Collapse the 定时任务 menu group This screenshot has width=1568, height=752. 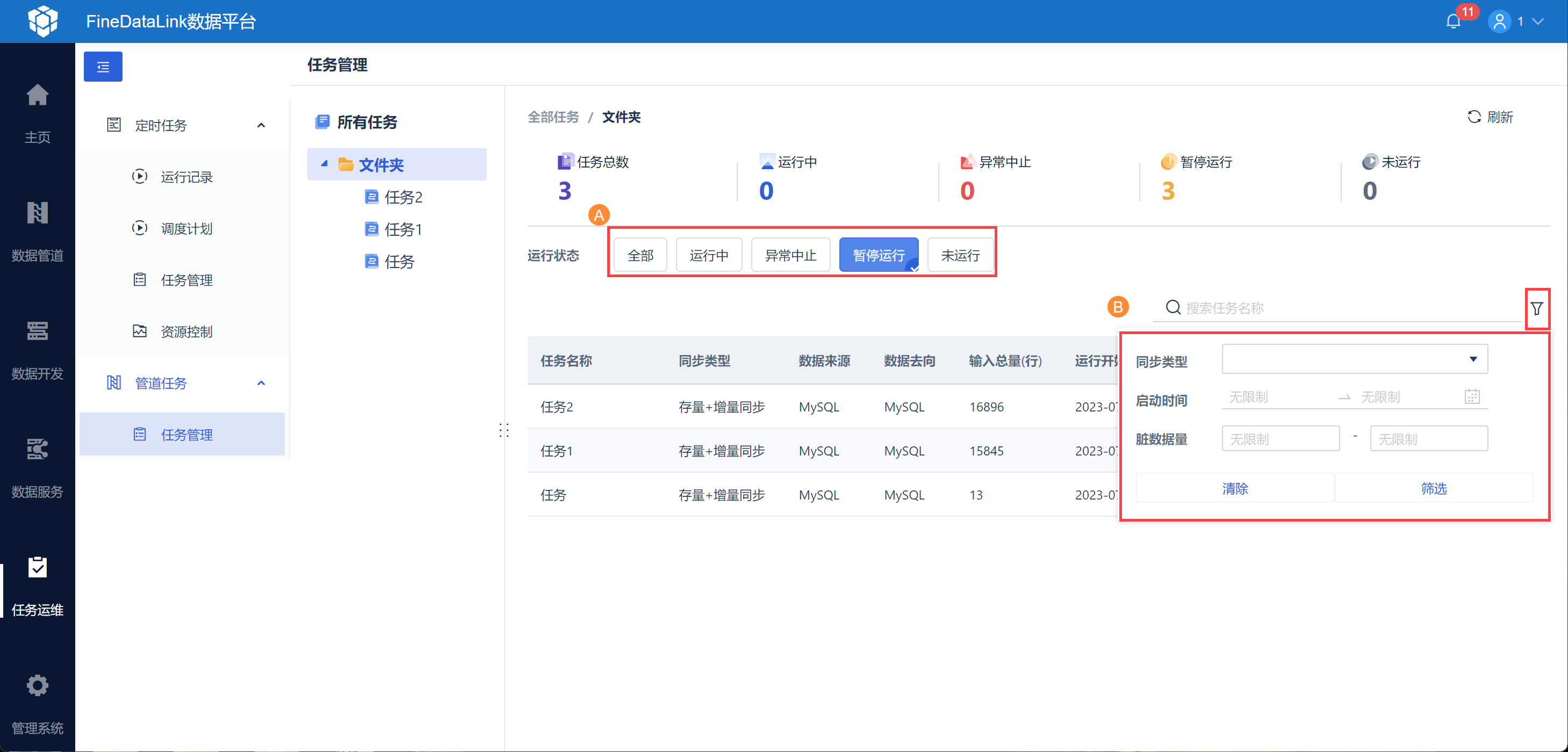[x=261, y=125]
